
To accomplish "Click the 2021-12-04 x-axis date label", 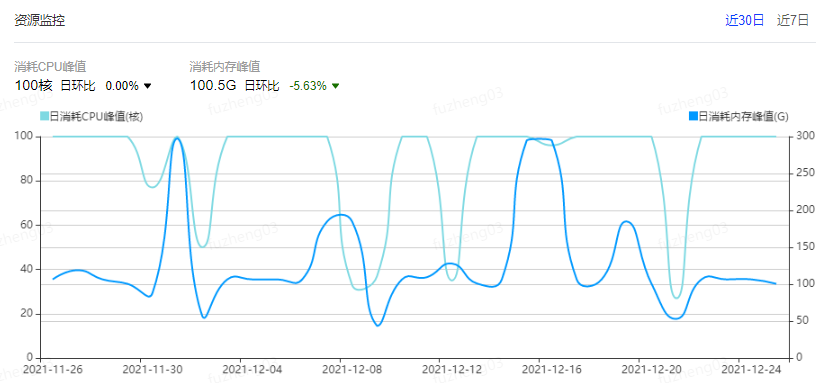I will [252, 369].
